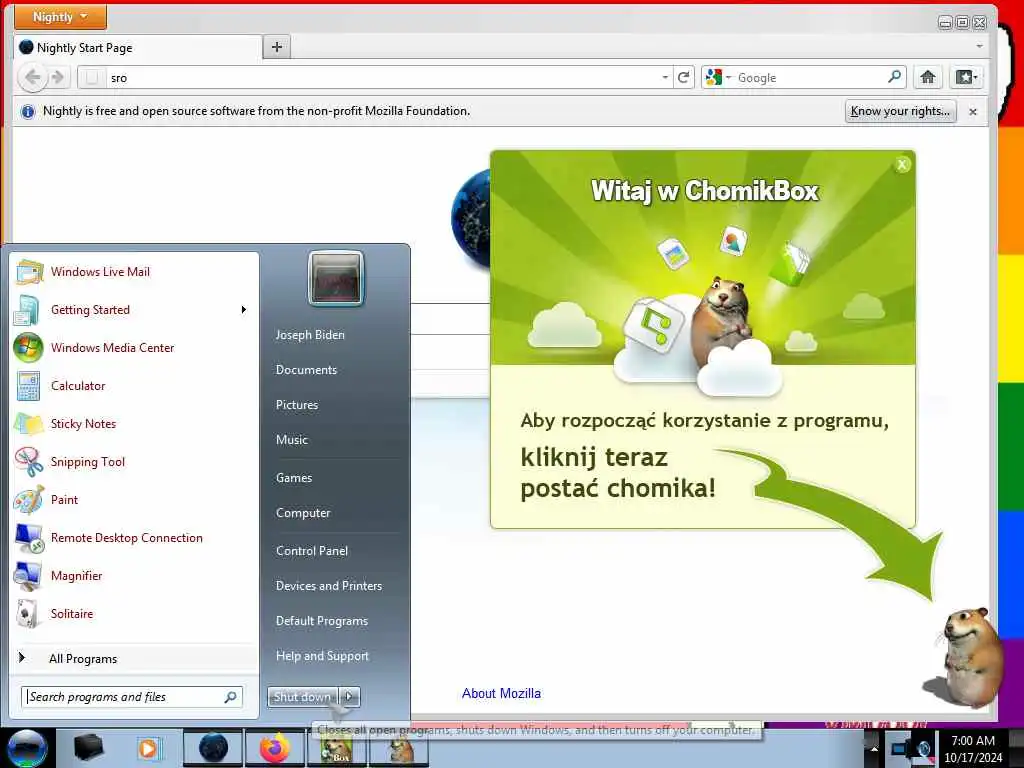
Task: Expand the Getting Started submenu arrow
Action: pos(244,310)
